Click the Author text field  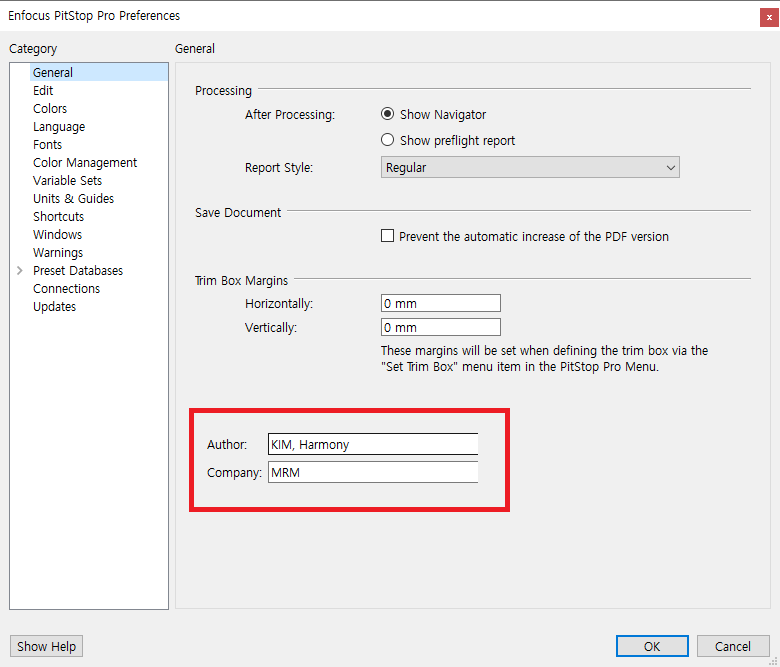372,444
